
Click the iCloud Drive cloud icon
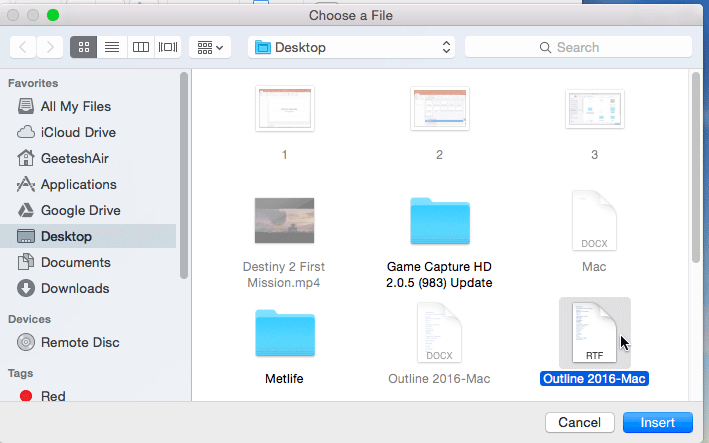pyautogui.click(x=26, y=132)
